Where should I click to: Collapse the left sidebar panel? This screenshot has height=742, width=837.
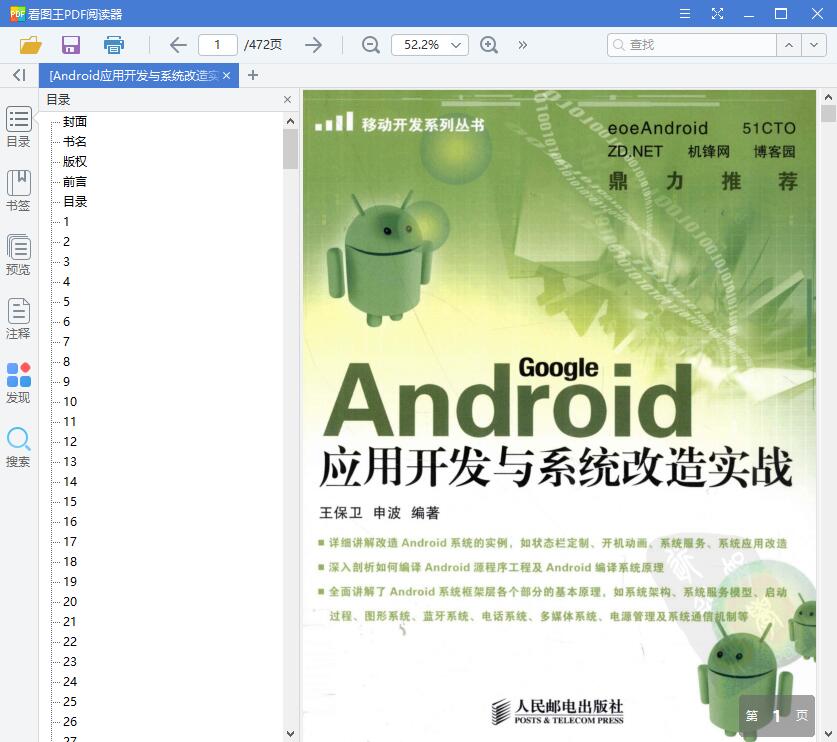pyautogui.click(x=17, y=75)
